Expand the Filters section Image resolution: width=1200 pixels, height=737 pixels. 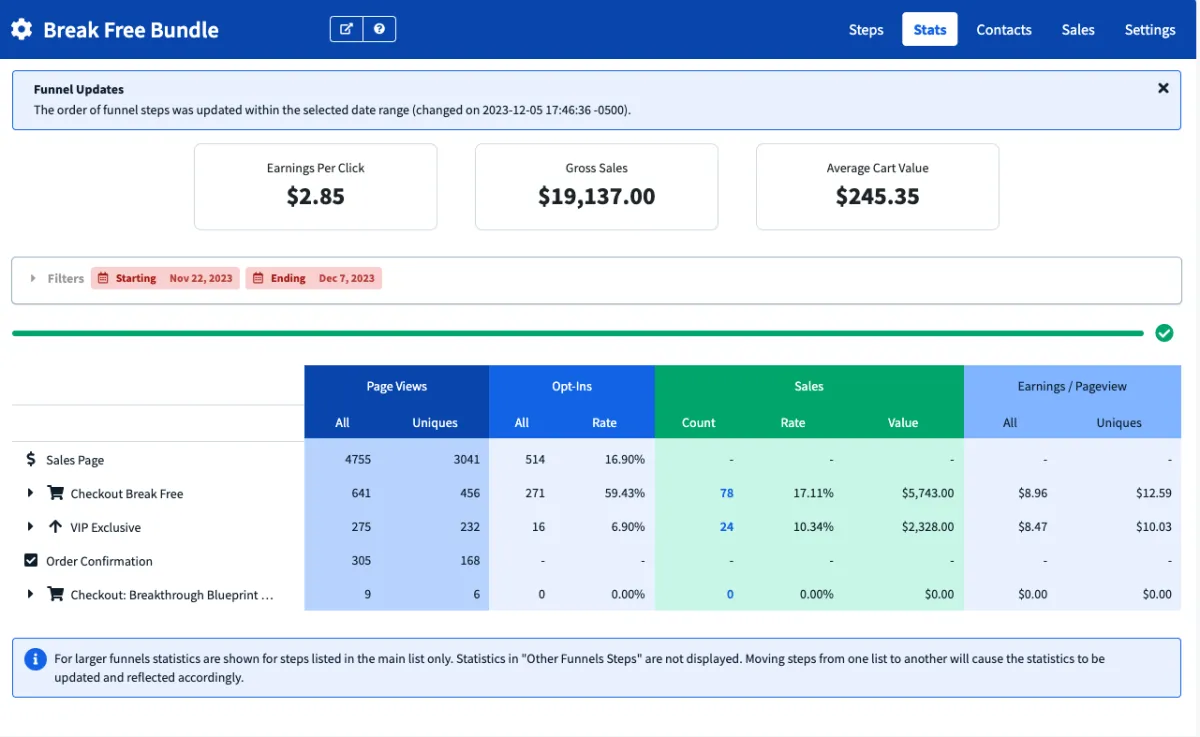[33, 278]
